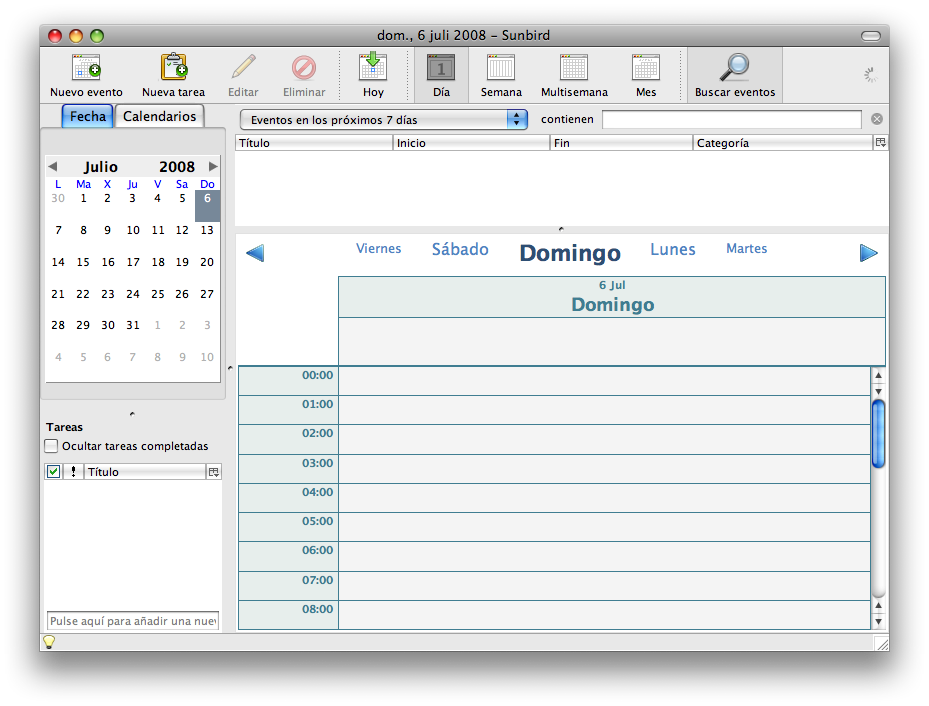Sort tasks by Título column
This screenshot has width=929, height=706.
click(x=145, y=472)
